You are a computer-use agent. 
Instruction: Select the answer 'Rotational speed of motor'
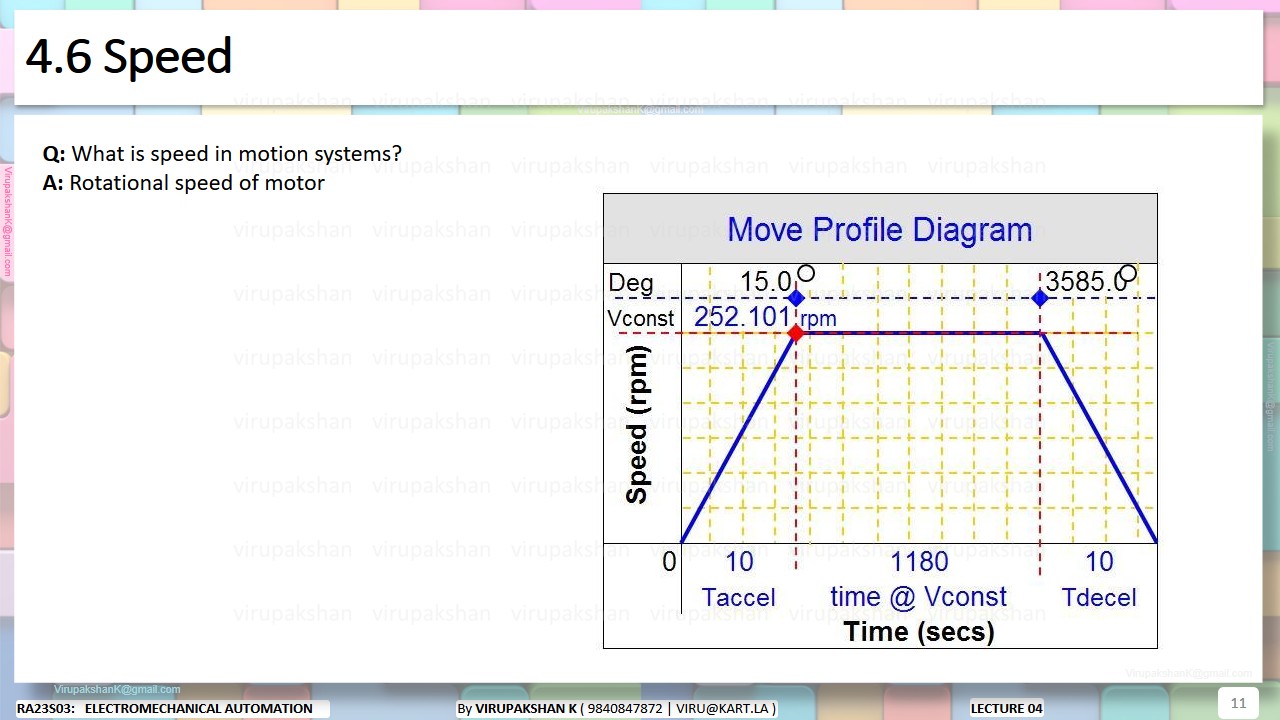click(x=197, y=183)
